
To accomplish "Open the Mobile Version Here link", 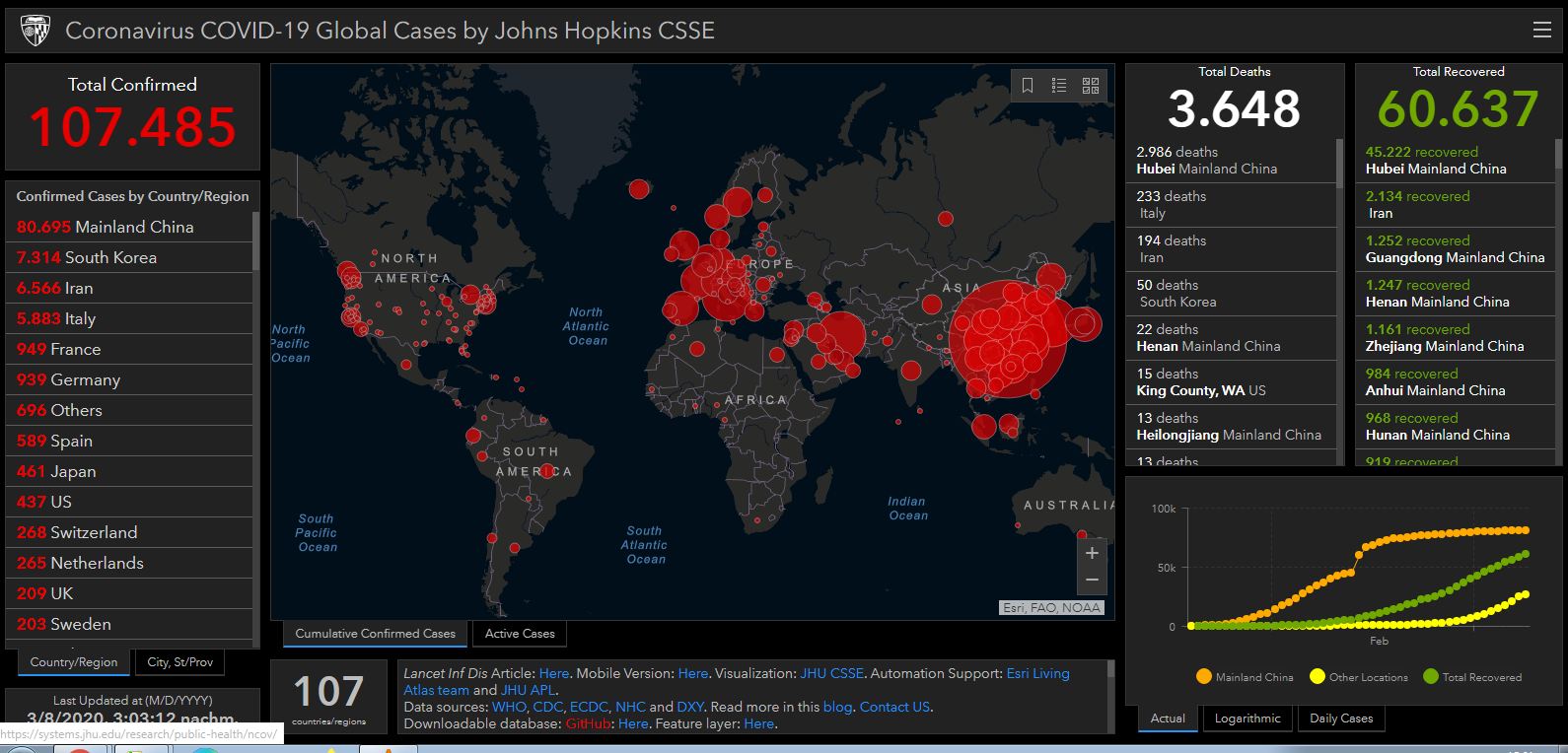I will [x=693, y=673].
